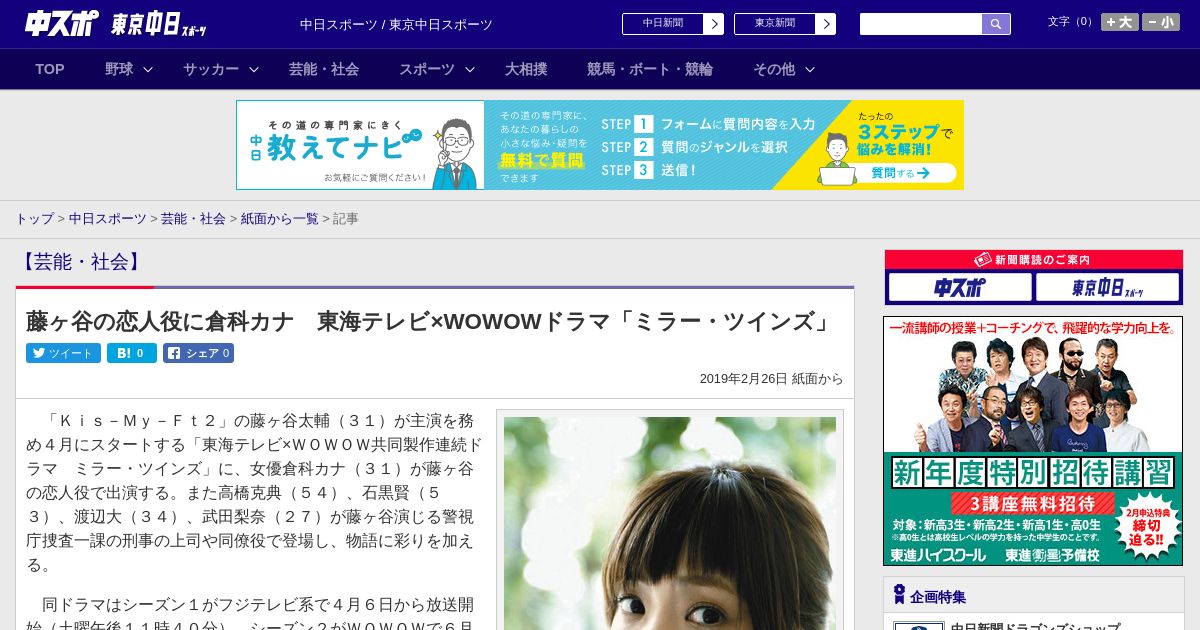The image size is (1200, 630).
Task: Click the 企画特集 section heading
Action: [x=938, y=597]
